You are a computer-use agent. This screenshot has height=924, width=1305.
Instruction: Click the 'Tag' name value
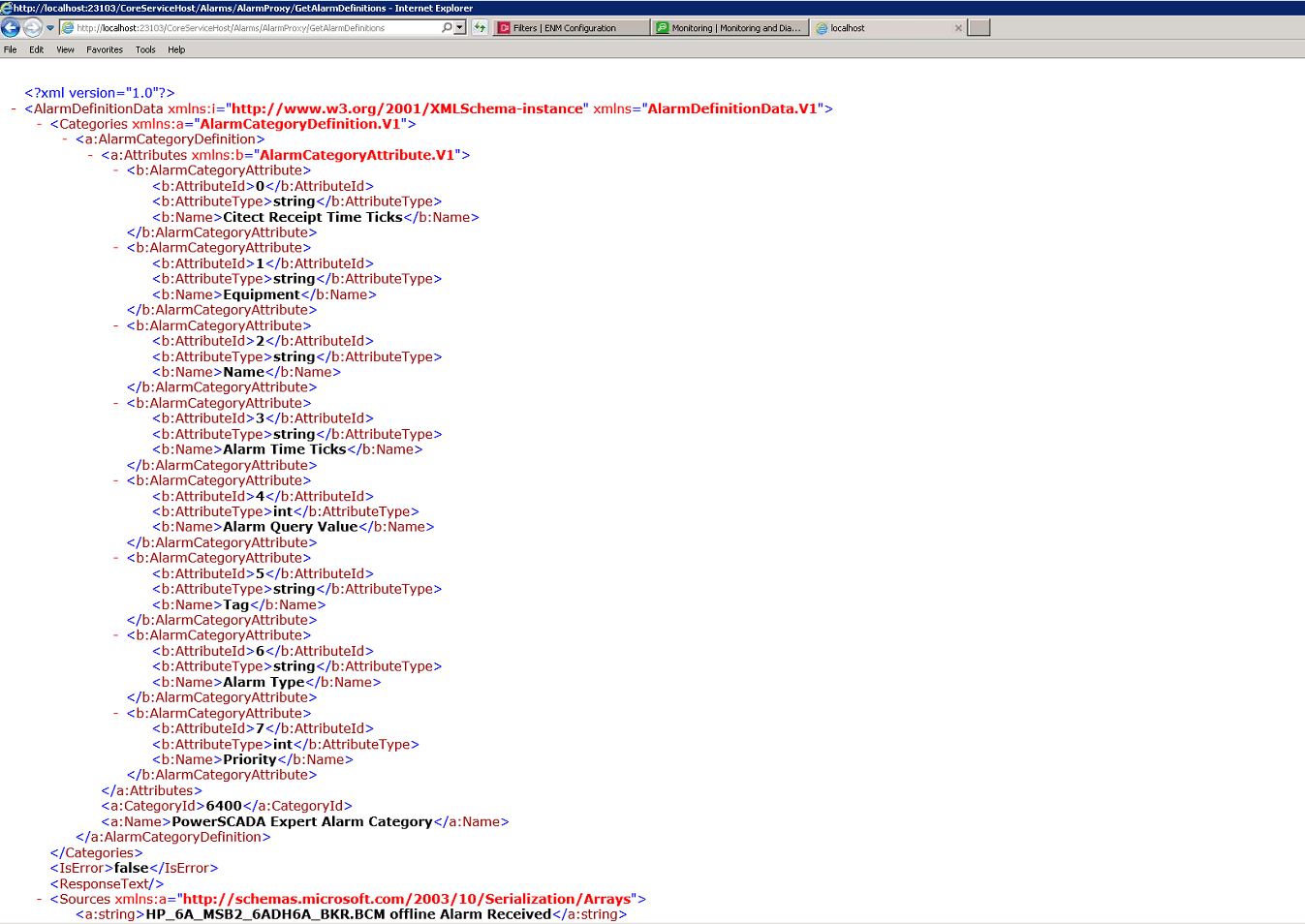point(236,604)
